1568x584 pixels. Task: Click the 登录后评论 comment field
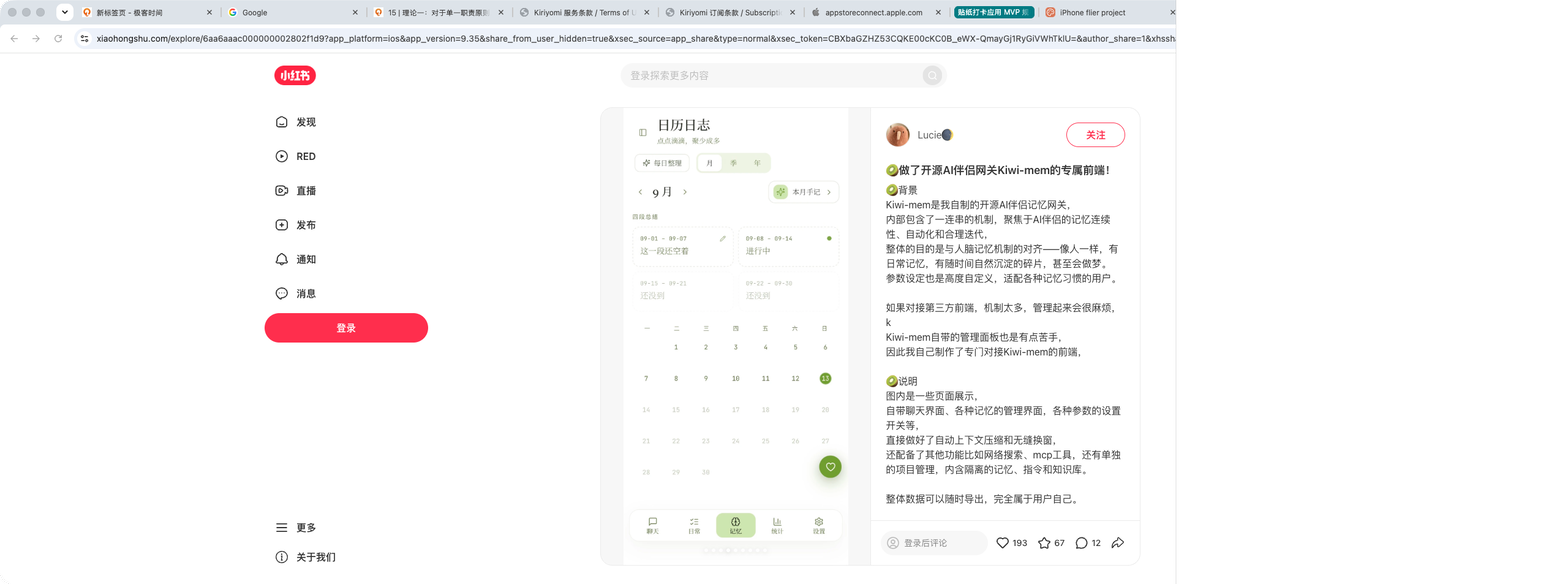tap(933, 543)
